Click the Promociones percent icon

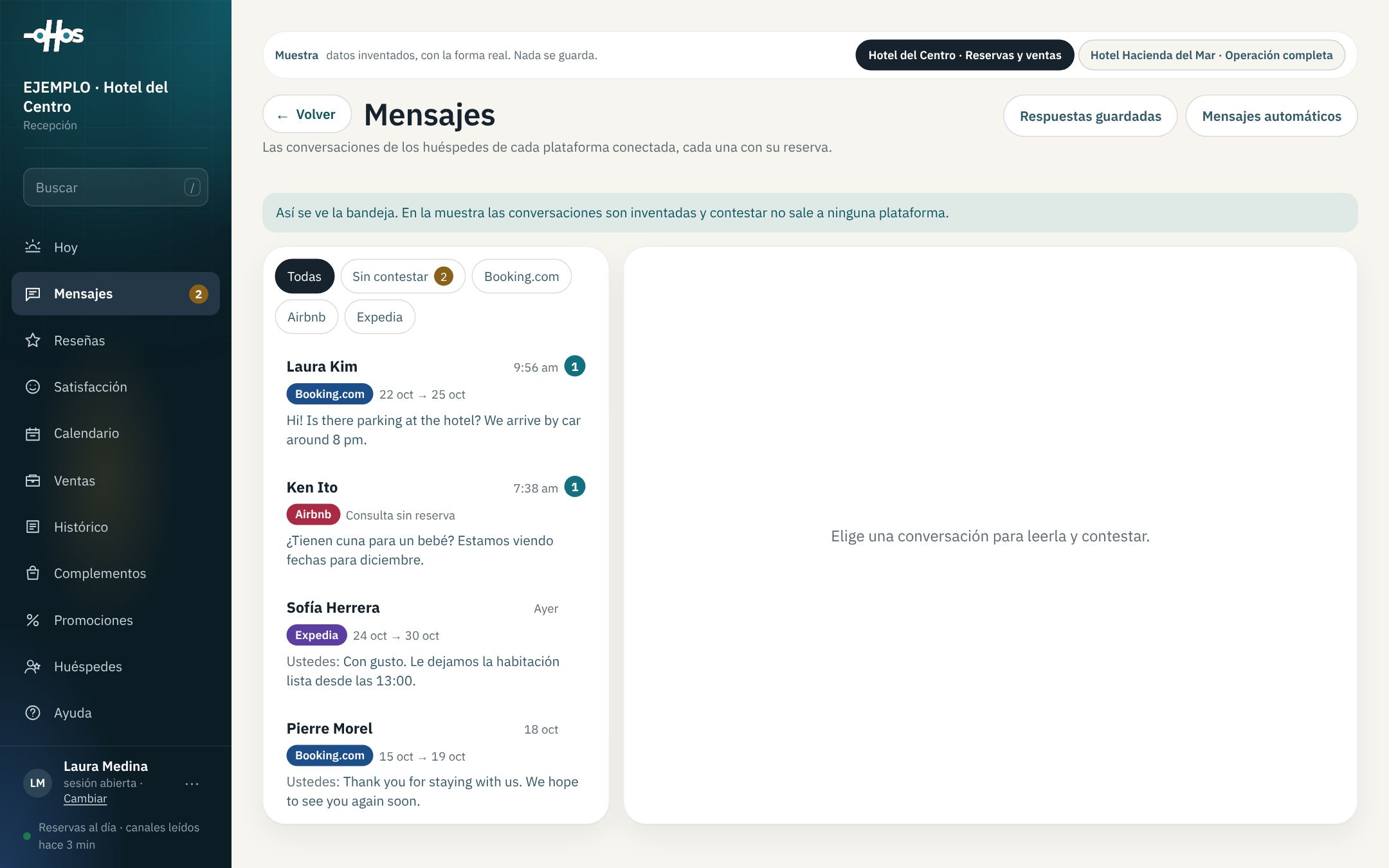click(33, 620)
